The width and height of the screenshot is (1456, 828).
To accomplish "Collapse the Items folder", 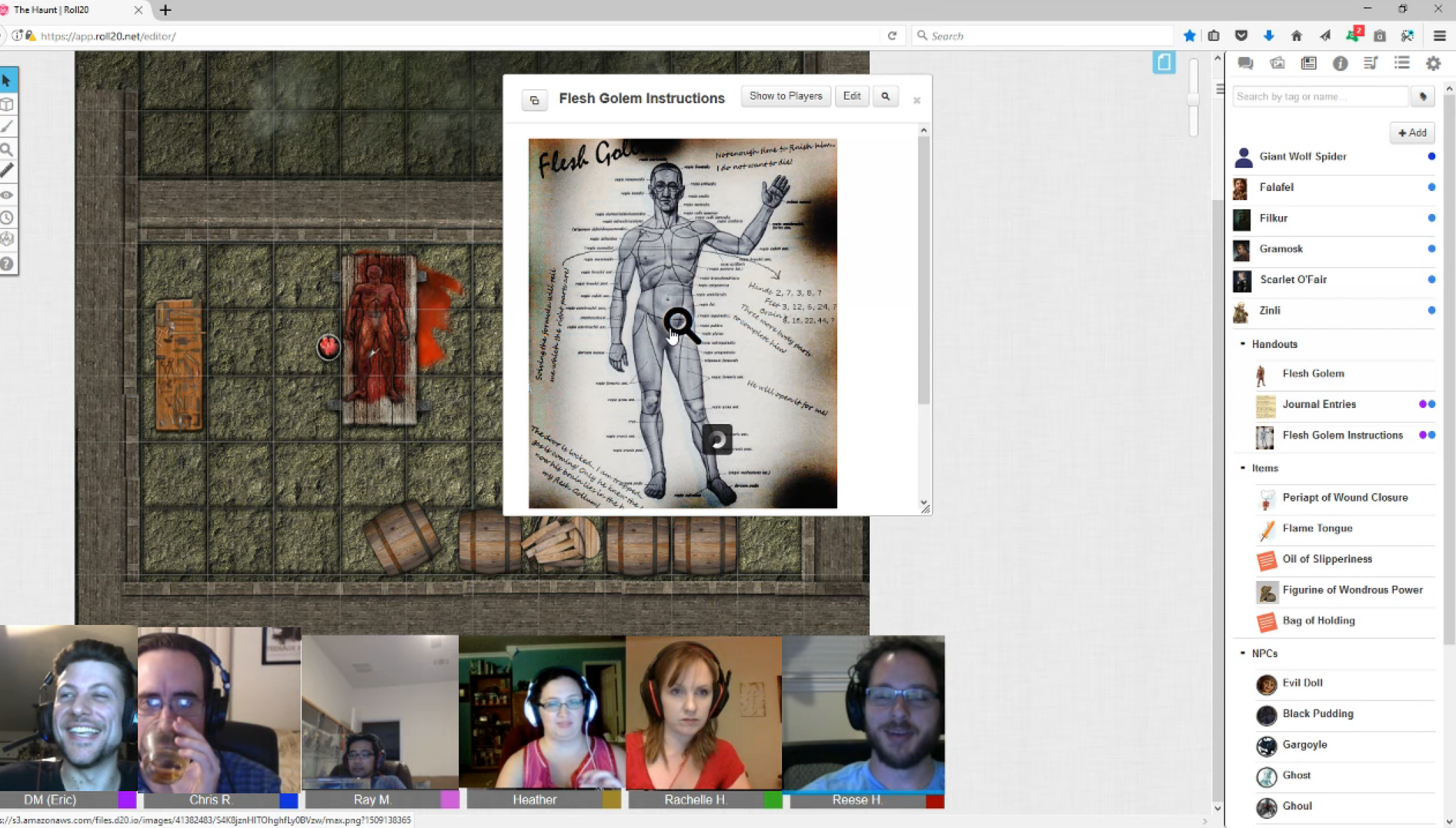I will pos(1243,468).
